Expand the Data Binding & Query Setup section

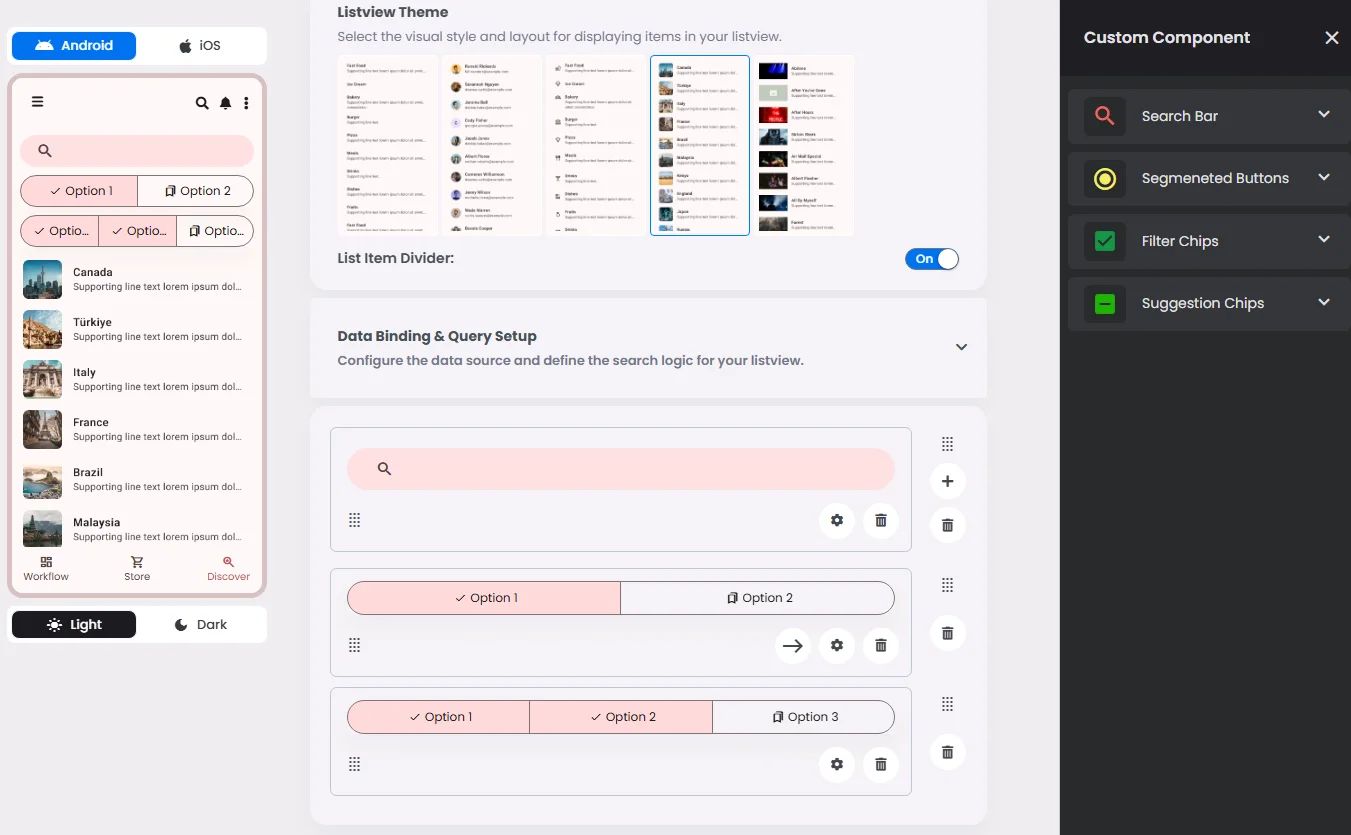(961, 347)
